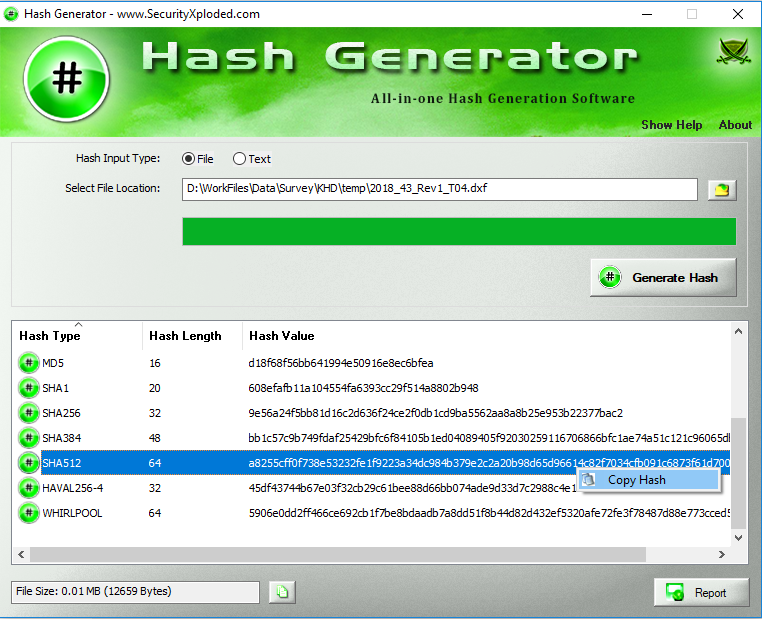
Task: Open the Show Help link
Action: [672, 125]
